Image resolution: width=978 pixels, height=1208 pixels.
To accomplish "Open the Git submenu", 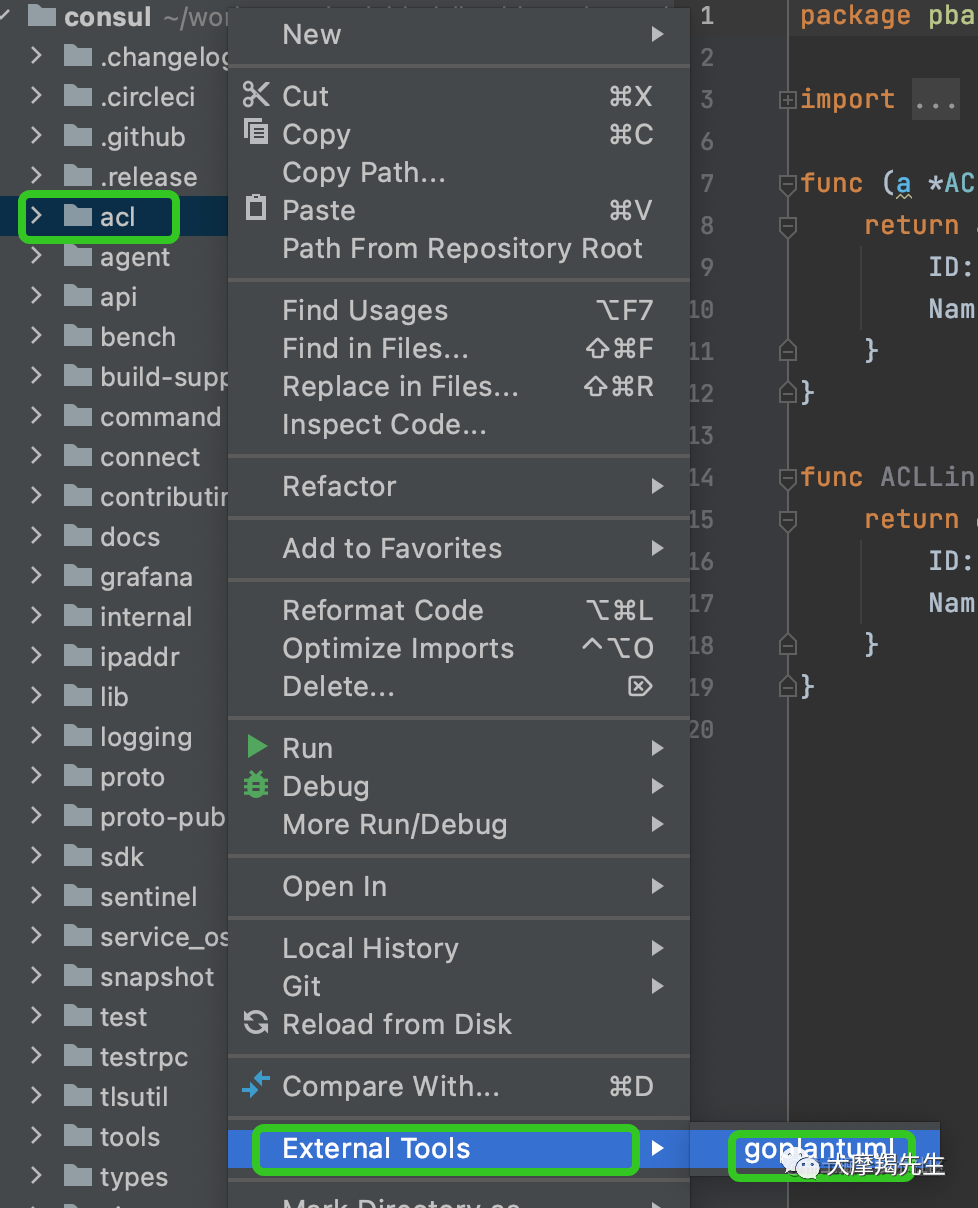I will [302, 986].
